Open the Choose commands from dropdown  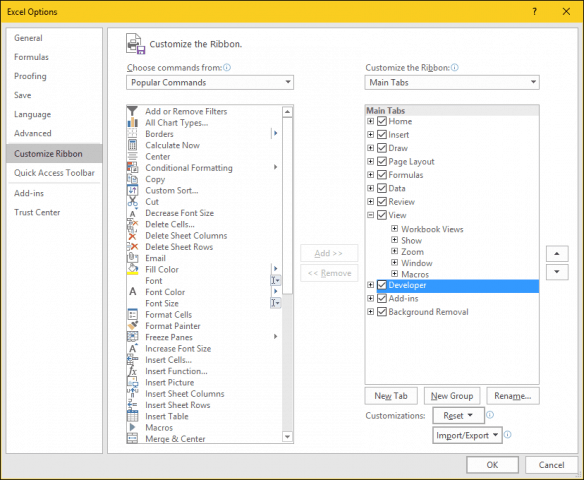(x=210, y=82)
